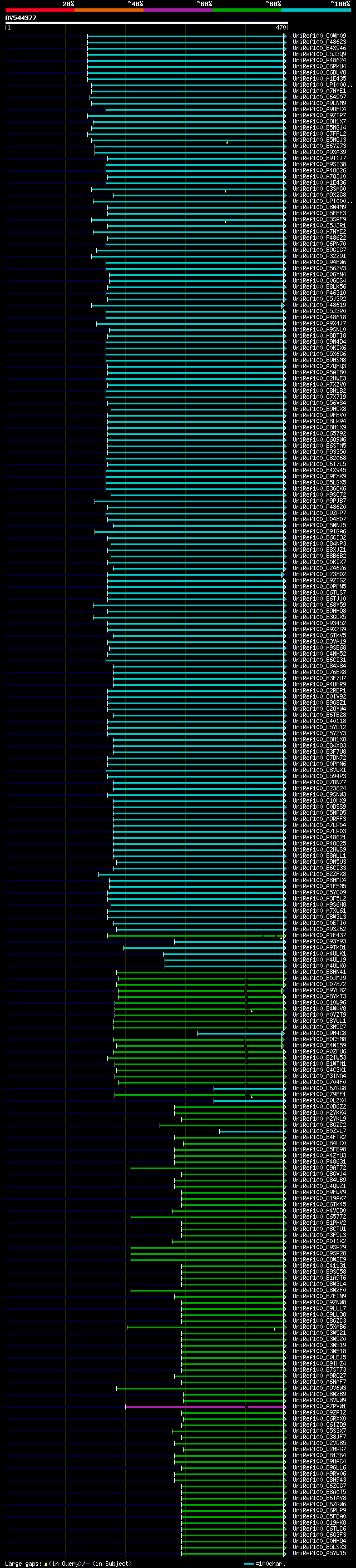
Task: Click the label UniRef100_P46310
Action: click(x=319, y=293)
